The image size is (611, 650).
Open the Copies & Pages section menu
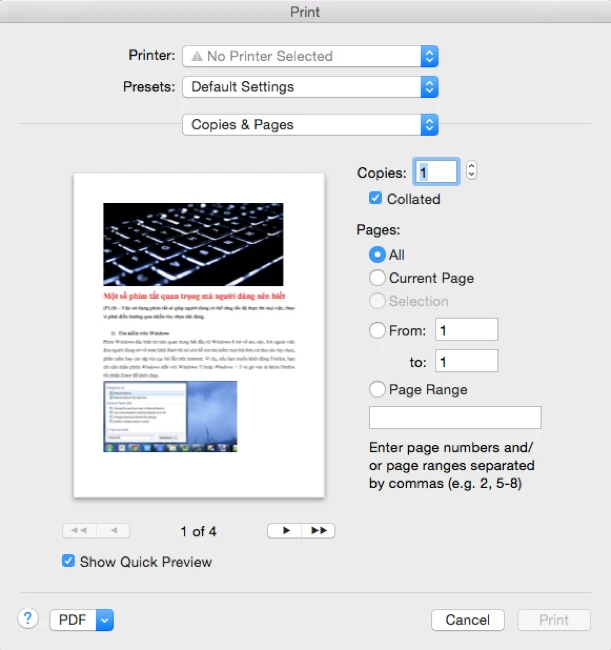(310, 125)
